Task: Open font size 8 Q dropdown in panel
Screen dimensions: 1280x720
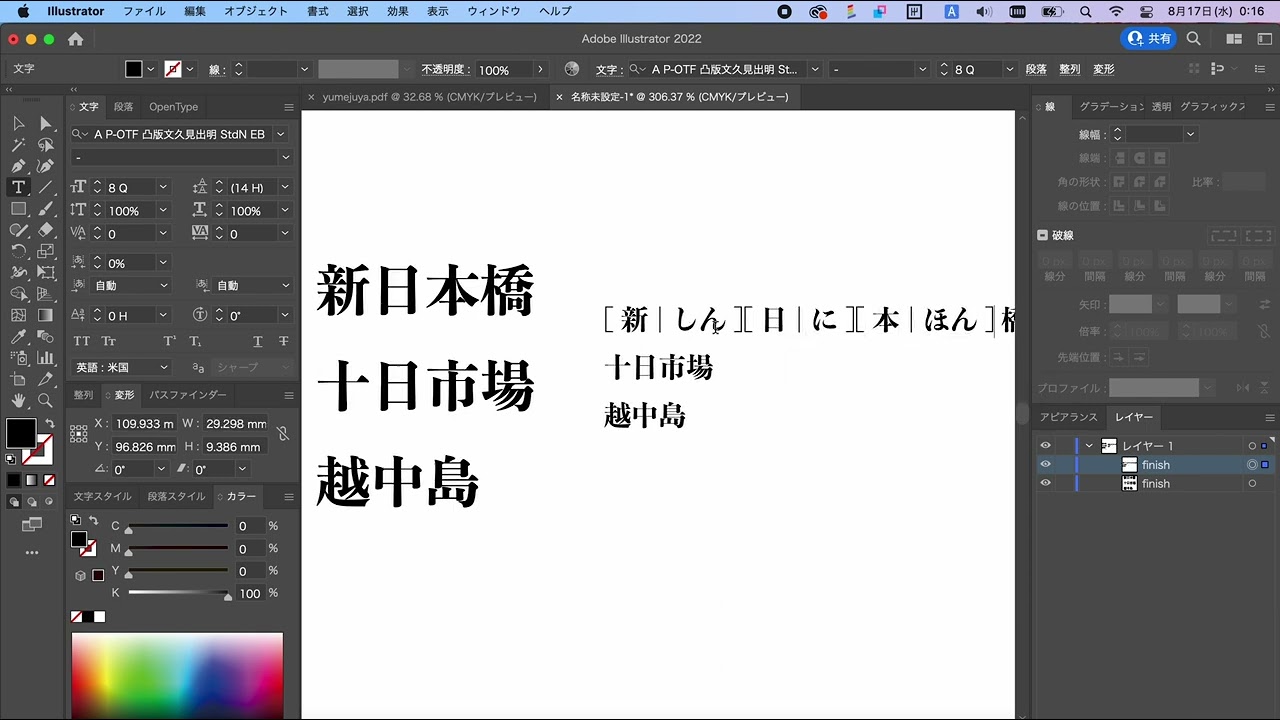Action: 163,188
